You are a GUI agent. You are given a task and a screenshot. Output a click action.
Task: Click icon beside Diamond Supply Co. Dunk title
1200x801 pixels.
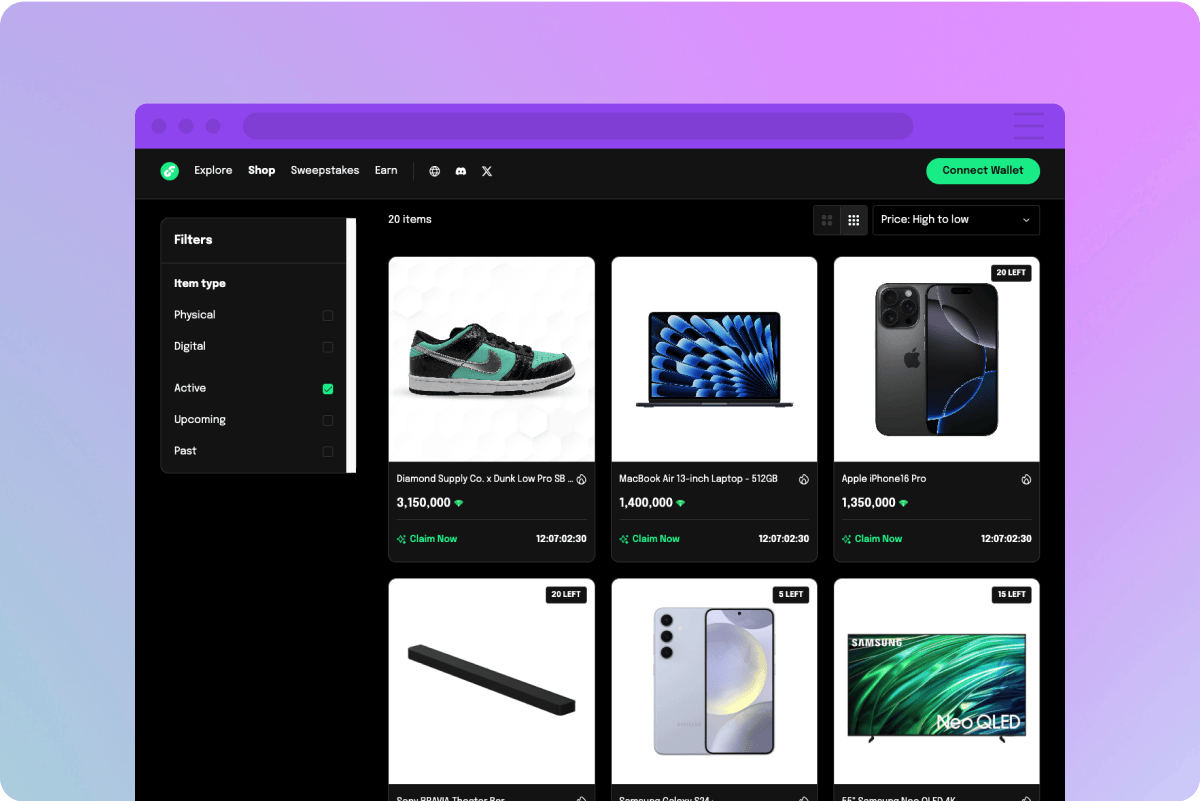pos(581,479)
